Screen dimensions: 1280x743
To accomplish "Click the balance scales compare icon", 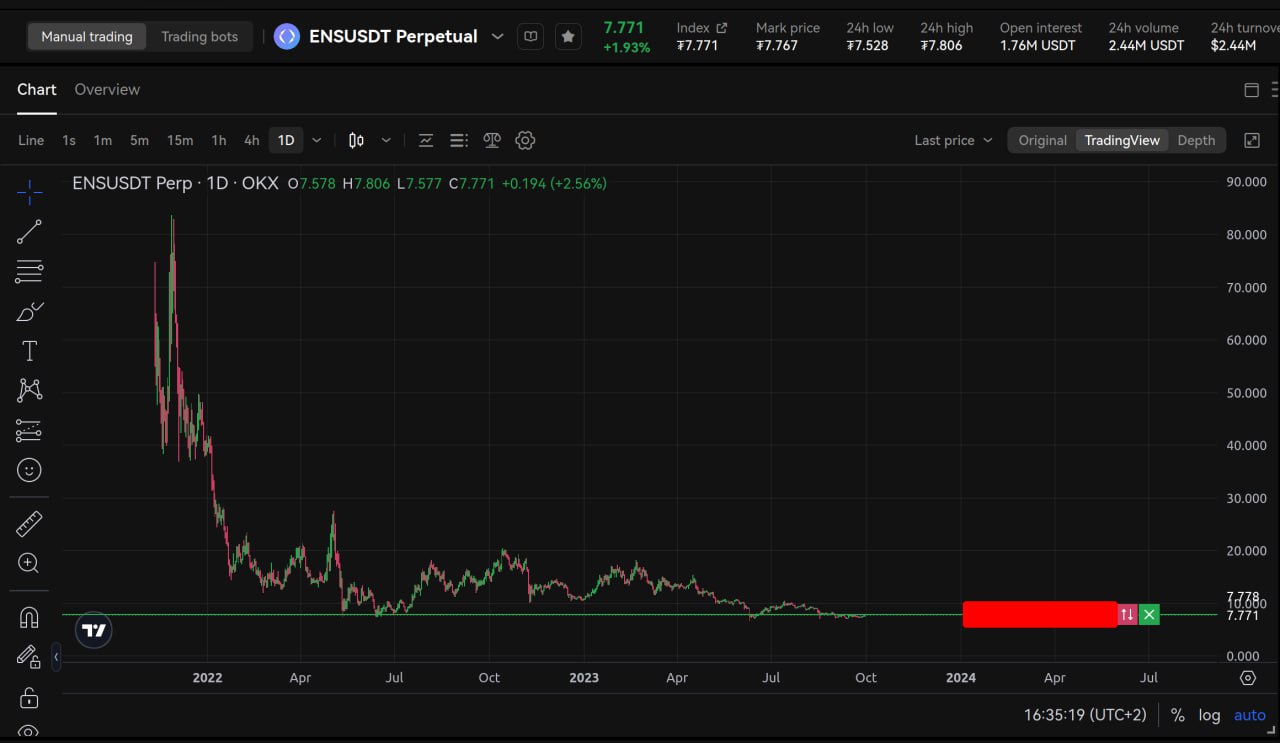I will click(x=492, y=140).
